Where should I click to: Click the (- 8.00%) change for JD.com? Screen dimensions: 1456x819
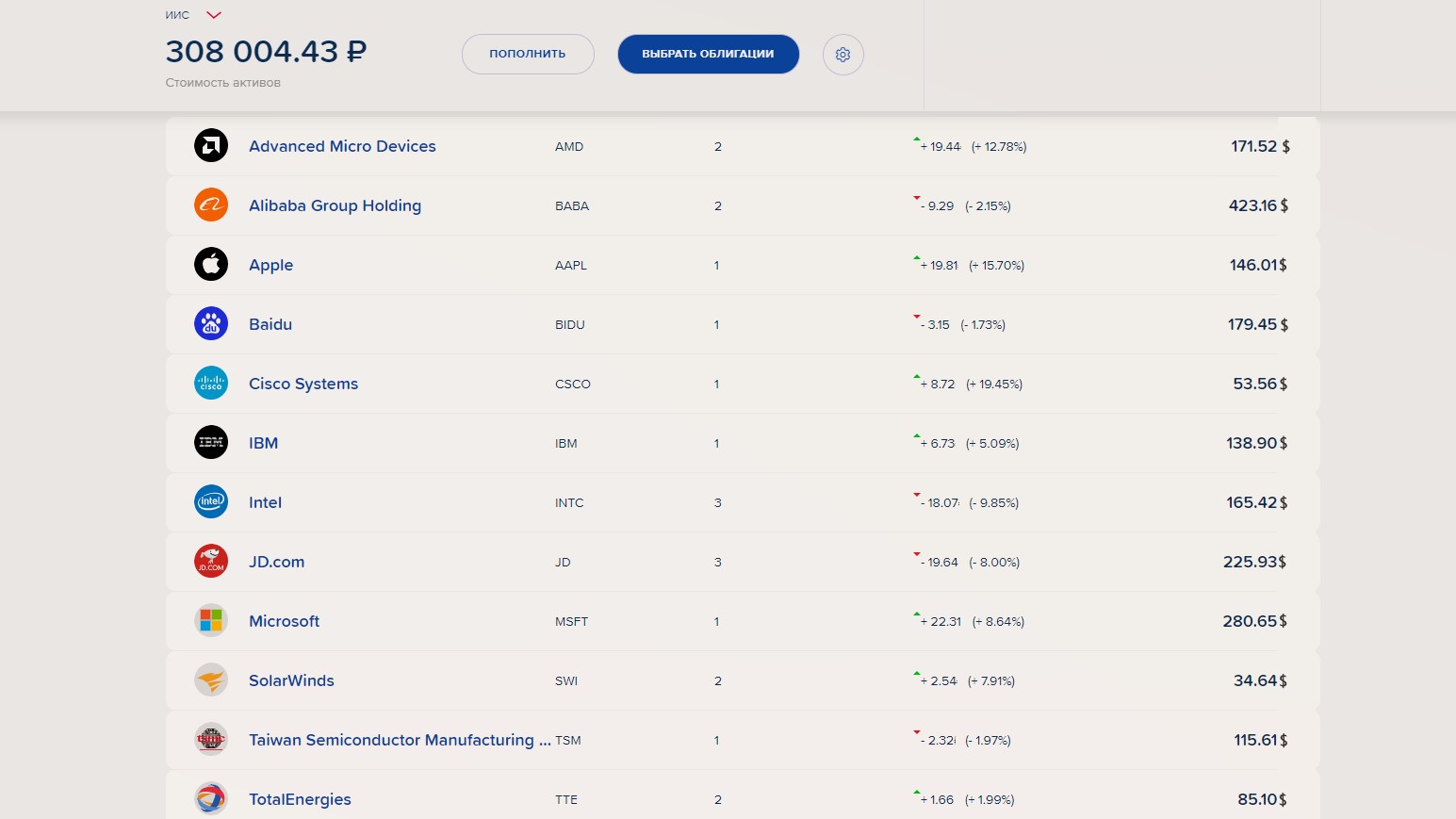[994, 563]
